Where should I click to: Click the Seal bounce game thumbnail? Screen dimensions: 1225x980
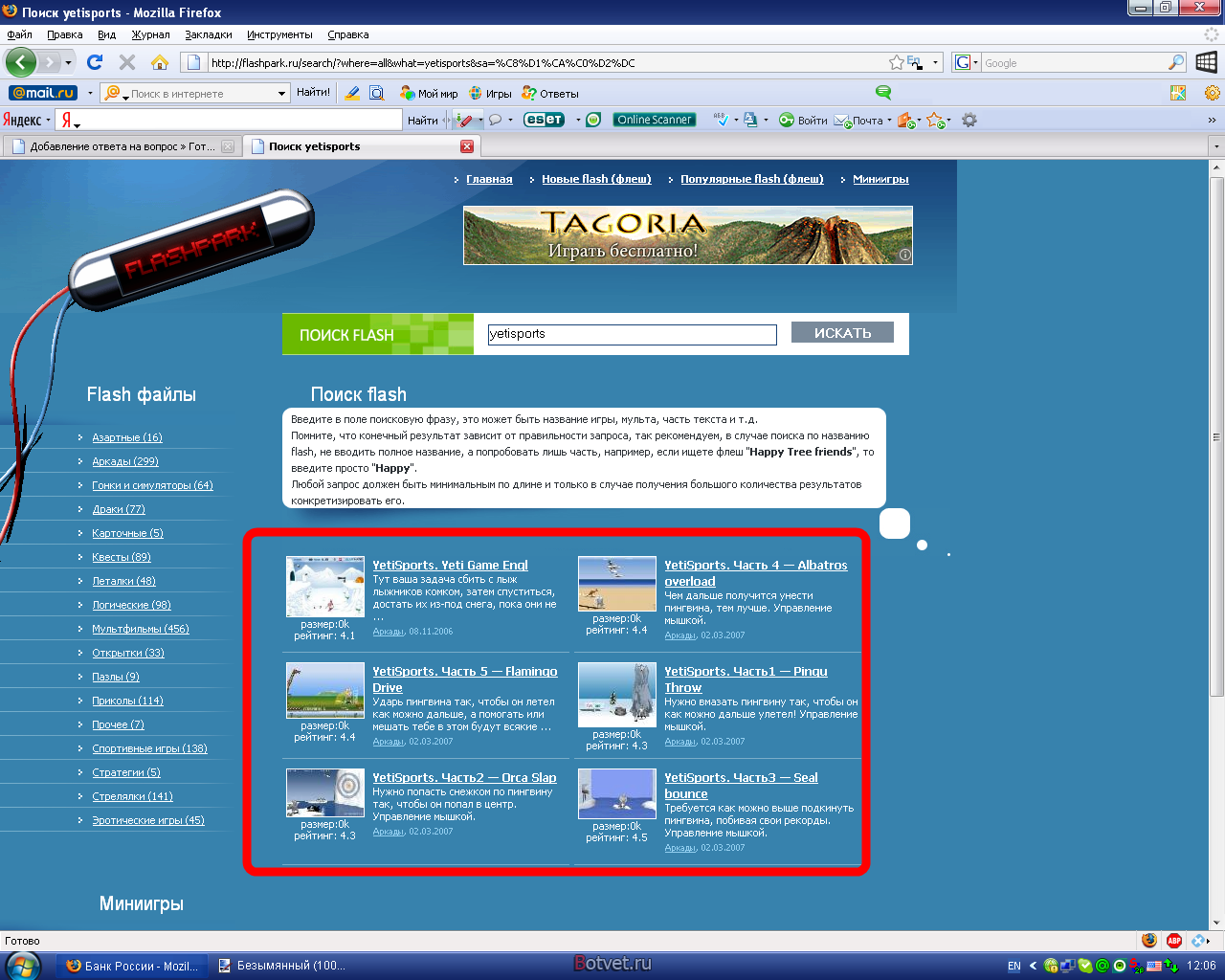[x=617, y=794]
